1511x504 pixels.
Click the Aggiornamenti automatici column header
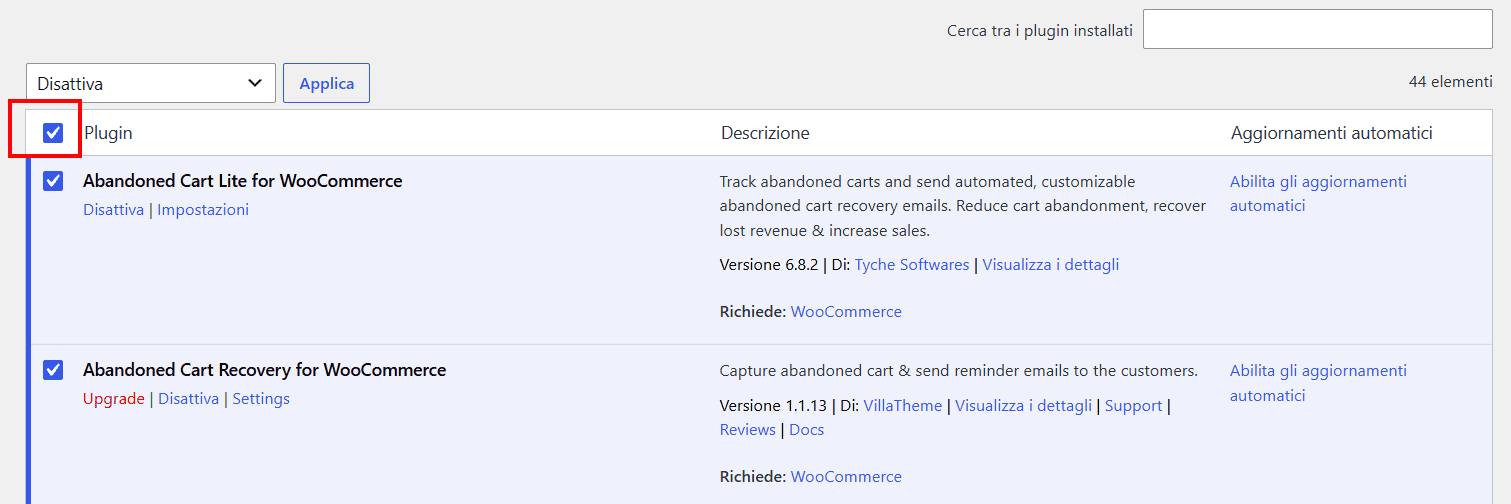point(1332,133)
